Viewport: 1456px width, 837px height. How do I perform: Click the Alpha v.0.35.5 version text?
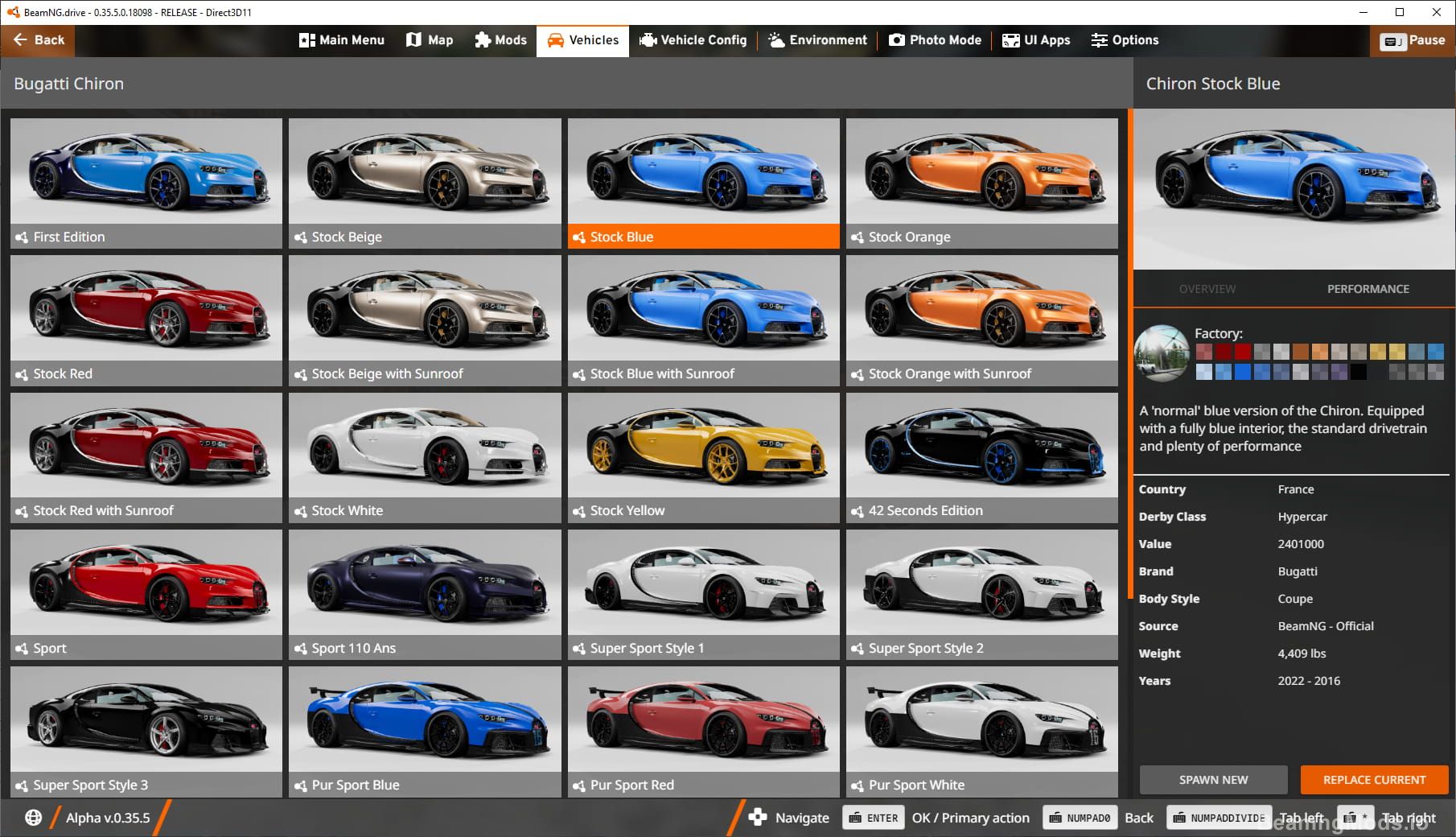click(108, 818)
